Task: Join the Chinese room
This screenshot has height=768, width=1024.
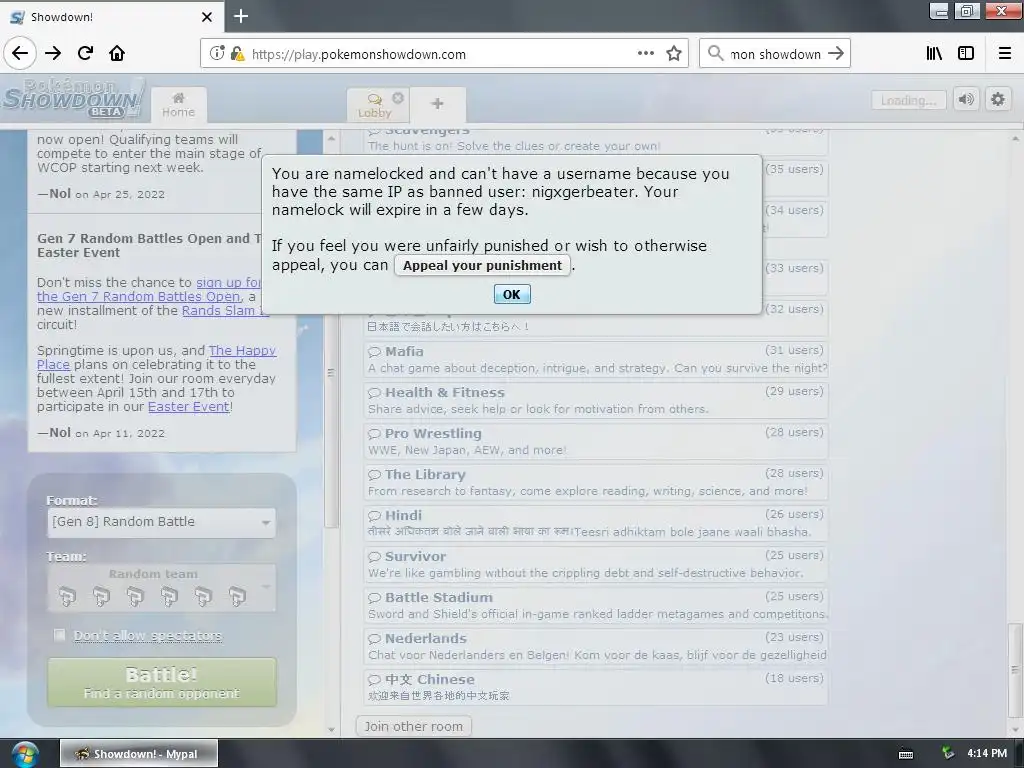Action: point(596,688)
